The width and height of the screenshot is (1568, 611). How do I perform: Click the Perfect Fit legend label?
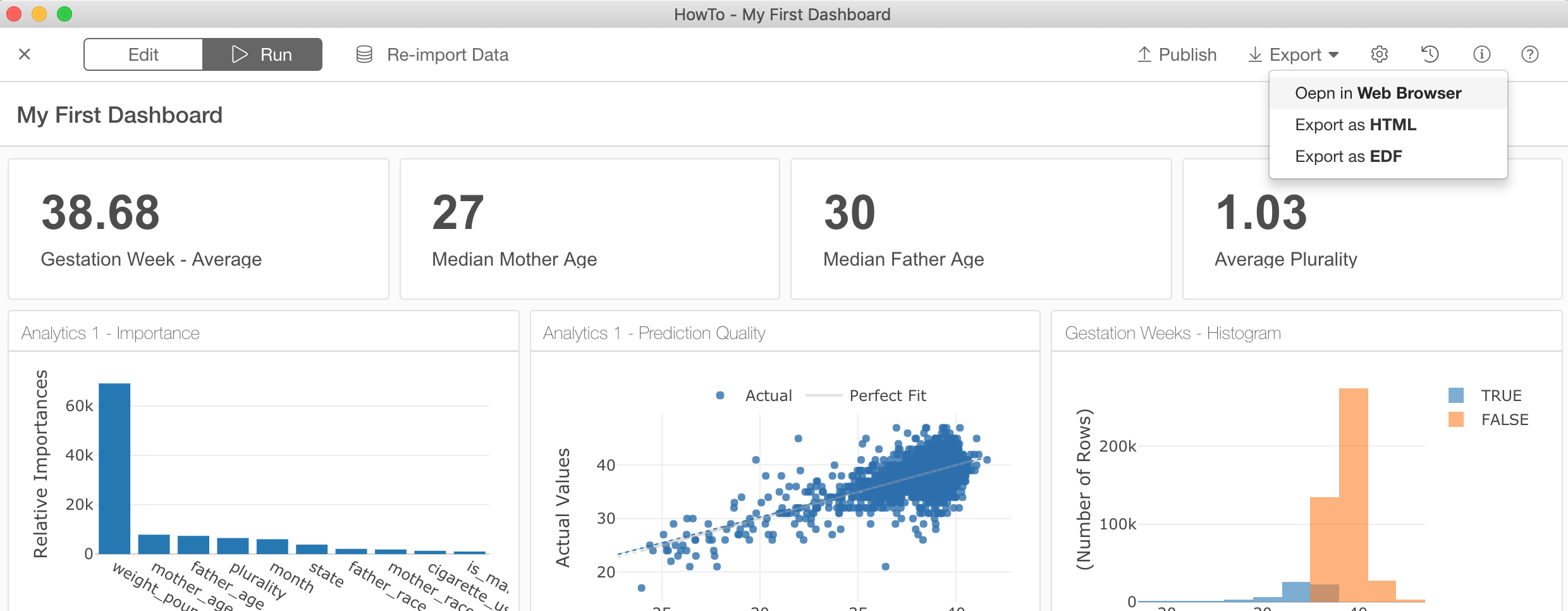(888, 395)
